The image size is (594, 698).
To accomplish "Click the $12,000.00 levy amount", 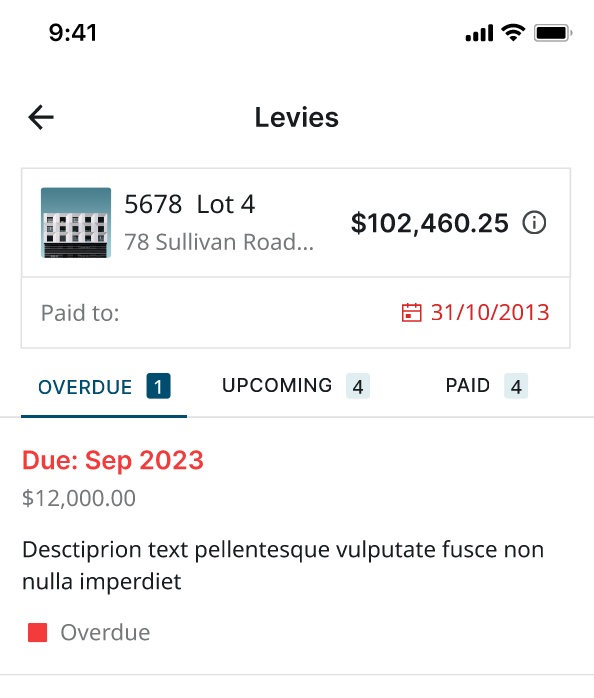I will click(79, 498).
